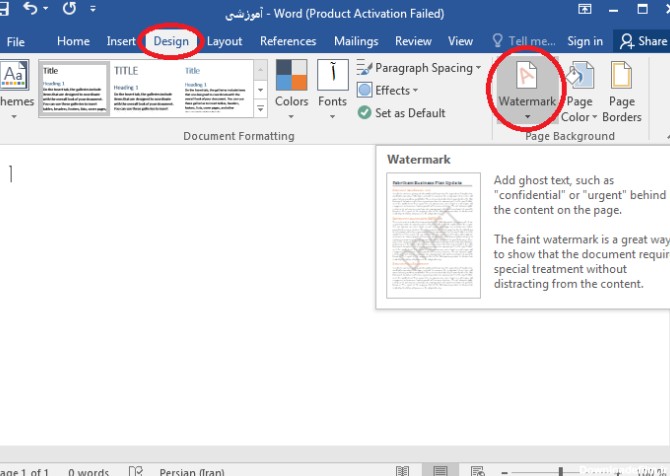This screenshot has width=670, height=476.
Task: Click the proofing check icon in status bar
Action: pyautogui.click(x=137, y=470)
